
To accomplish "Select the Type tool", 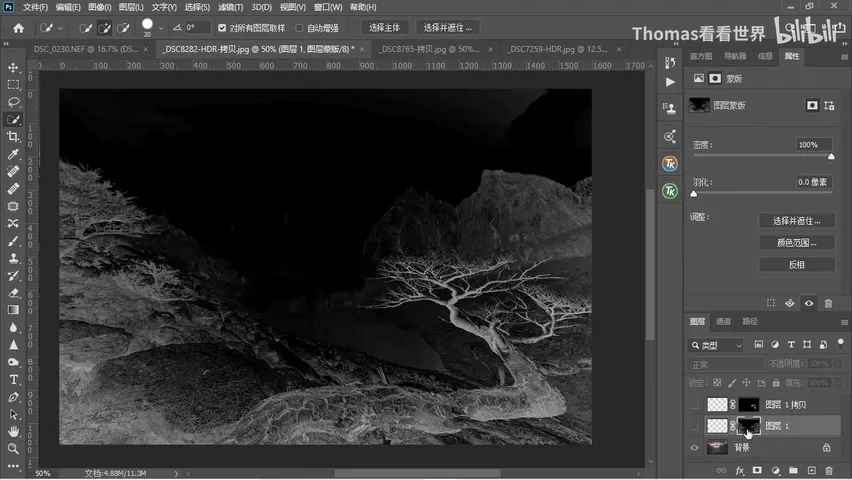I will pos(13,379).
